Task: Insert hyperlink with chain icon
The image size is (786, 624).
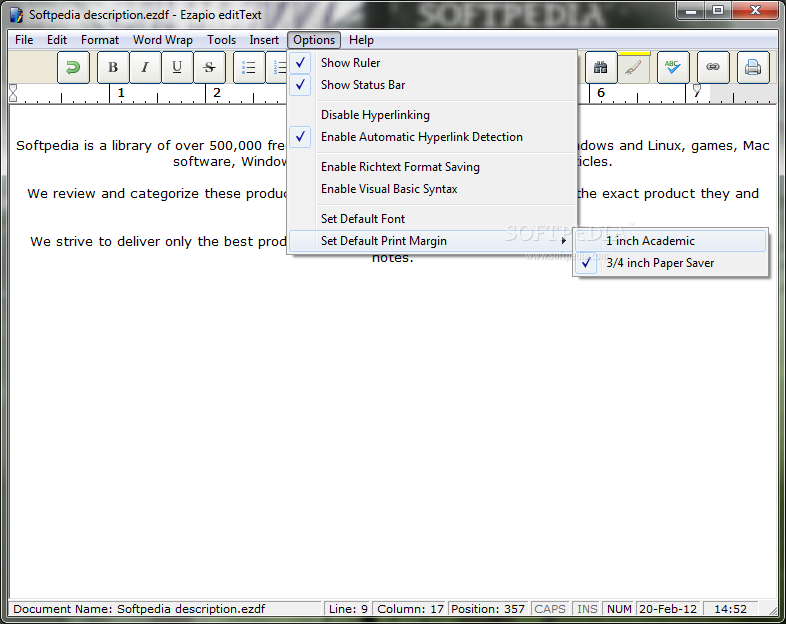Action: click(713, 67)
